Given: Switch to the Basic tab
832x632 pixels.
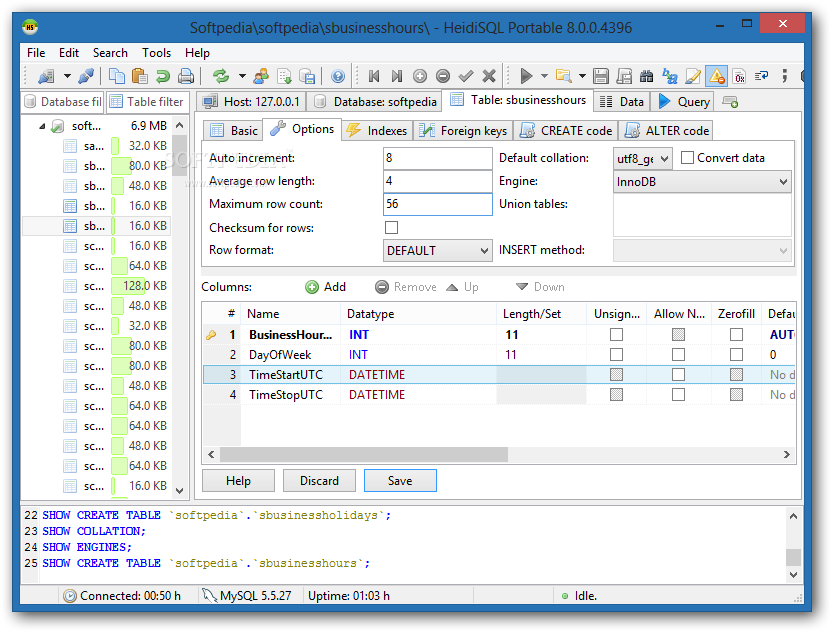Looking at the screenshot, I should (234, 131).
